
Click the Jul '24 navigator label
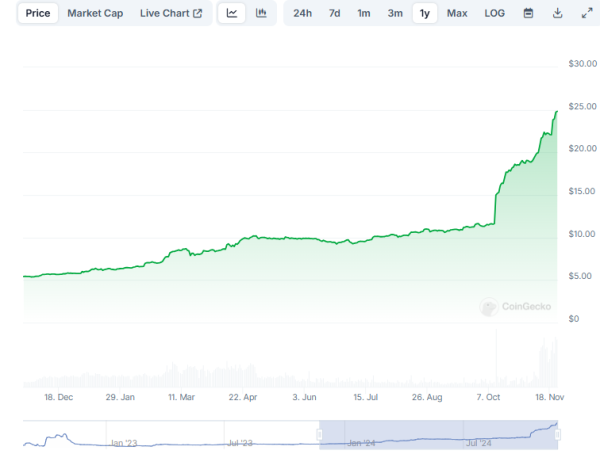(x=478, y=443)
